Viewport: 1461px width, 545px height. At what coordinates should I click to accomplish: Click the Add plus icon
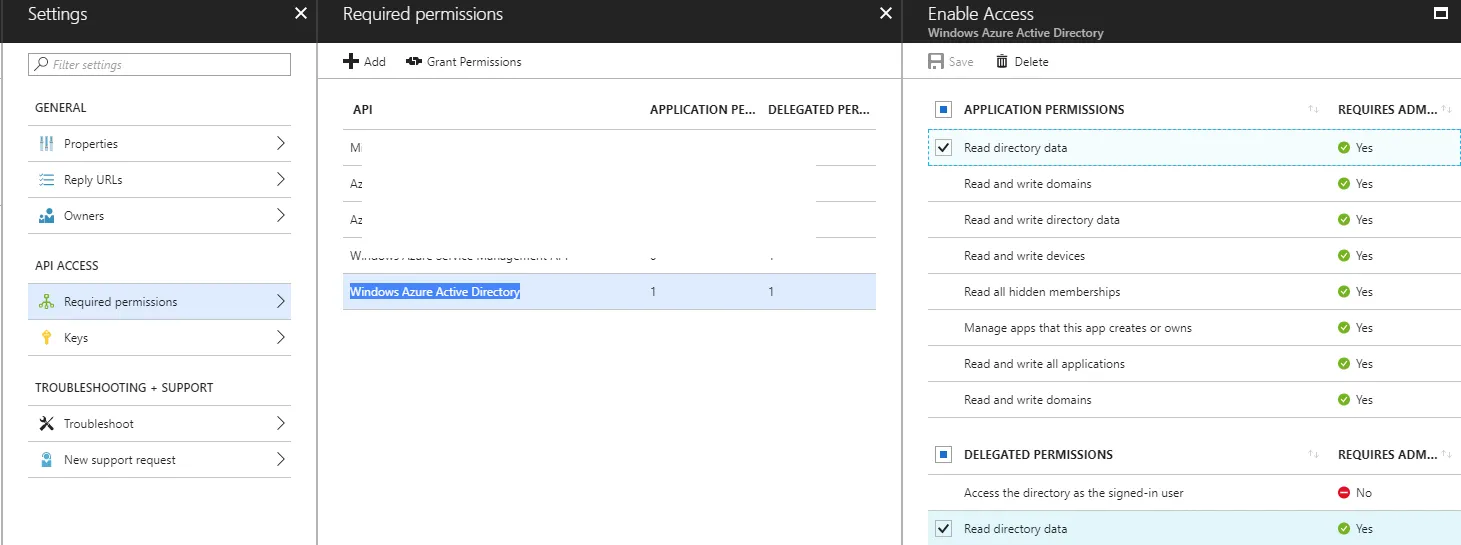click(x=351, y=62)
